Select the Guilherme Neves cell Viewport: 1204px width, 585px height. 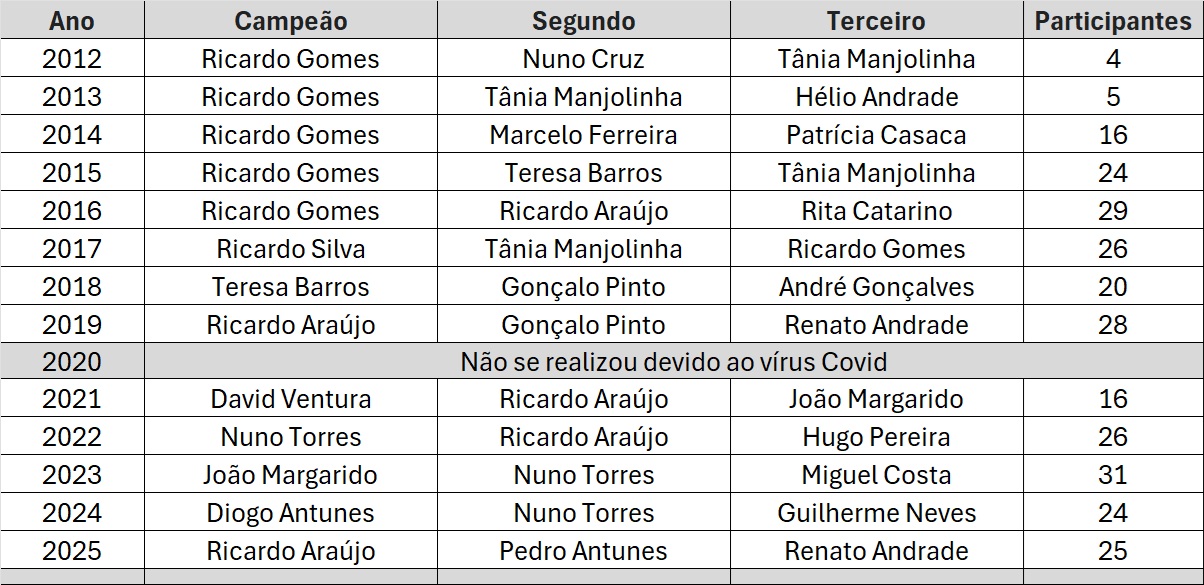[x=876, y=513]
